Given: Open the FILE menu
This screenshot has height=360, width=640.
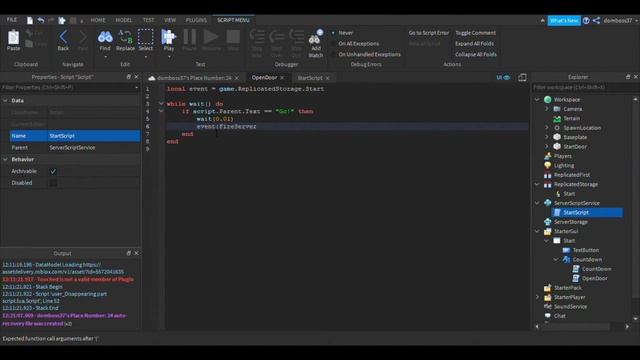Looking at the screenshot, I should click(x=11, y=20).
